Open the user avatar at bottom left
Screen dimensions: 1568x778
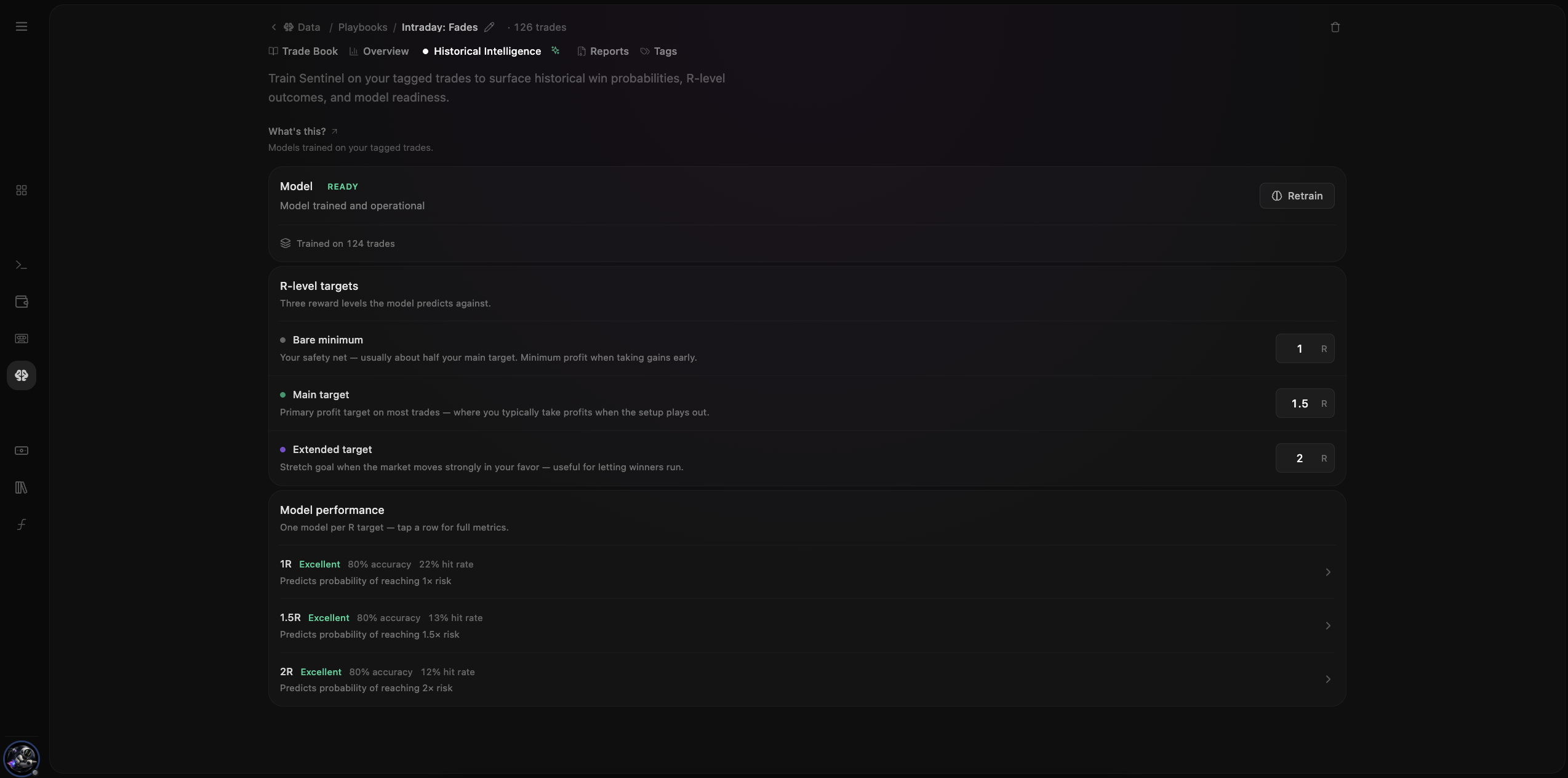pyautogui.click(x=22, y=758)
